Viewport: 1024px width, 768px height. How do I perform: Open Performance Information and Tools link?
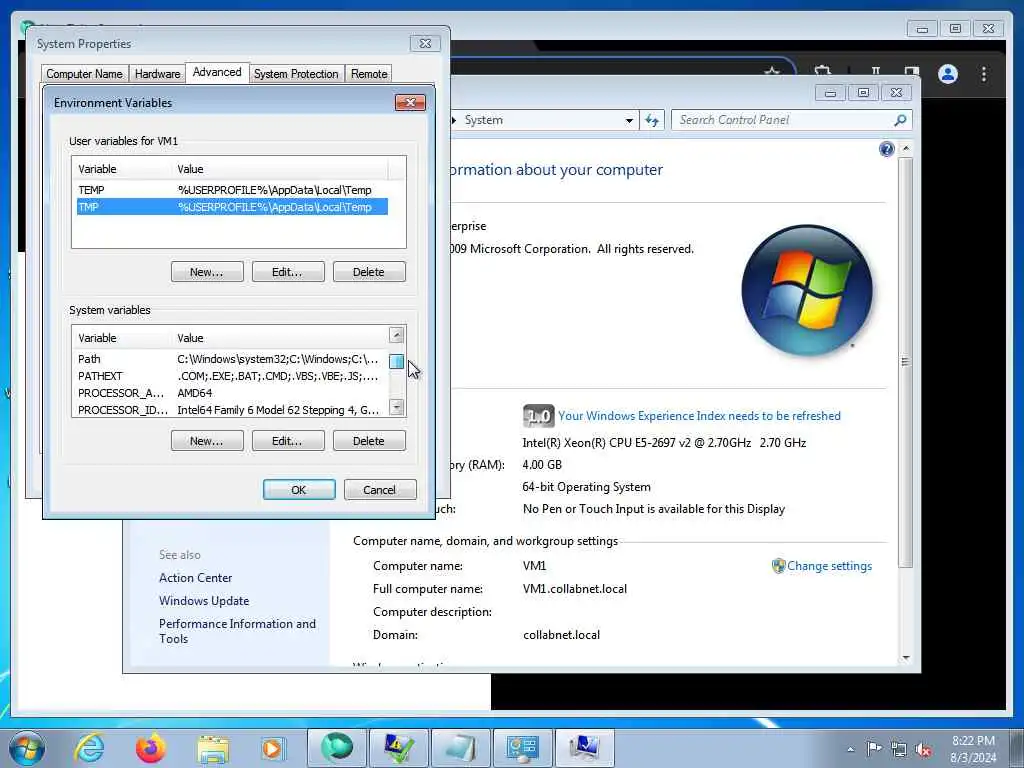(x=237, y=631)
